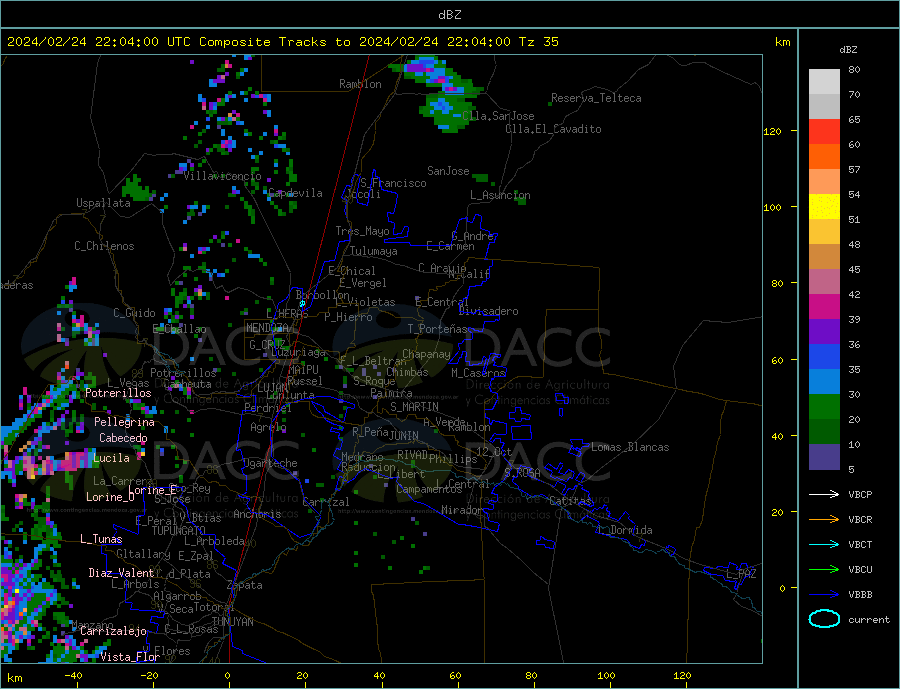Click the 'Divisadero' label on map
The height and width of the screenshot is (689, 900).
tap(488, 311)
